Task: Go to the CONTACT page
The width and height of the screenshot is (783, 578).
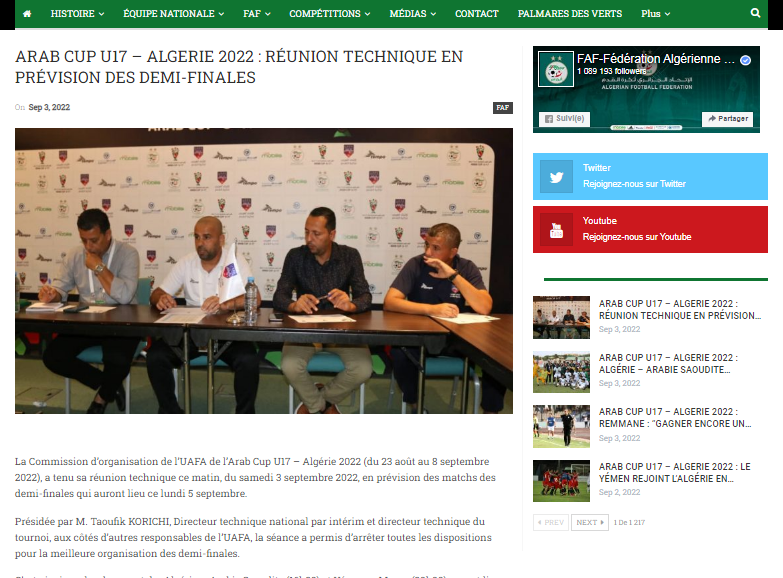Action: point(477,14)
